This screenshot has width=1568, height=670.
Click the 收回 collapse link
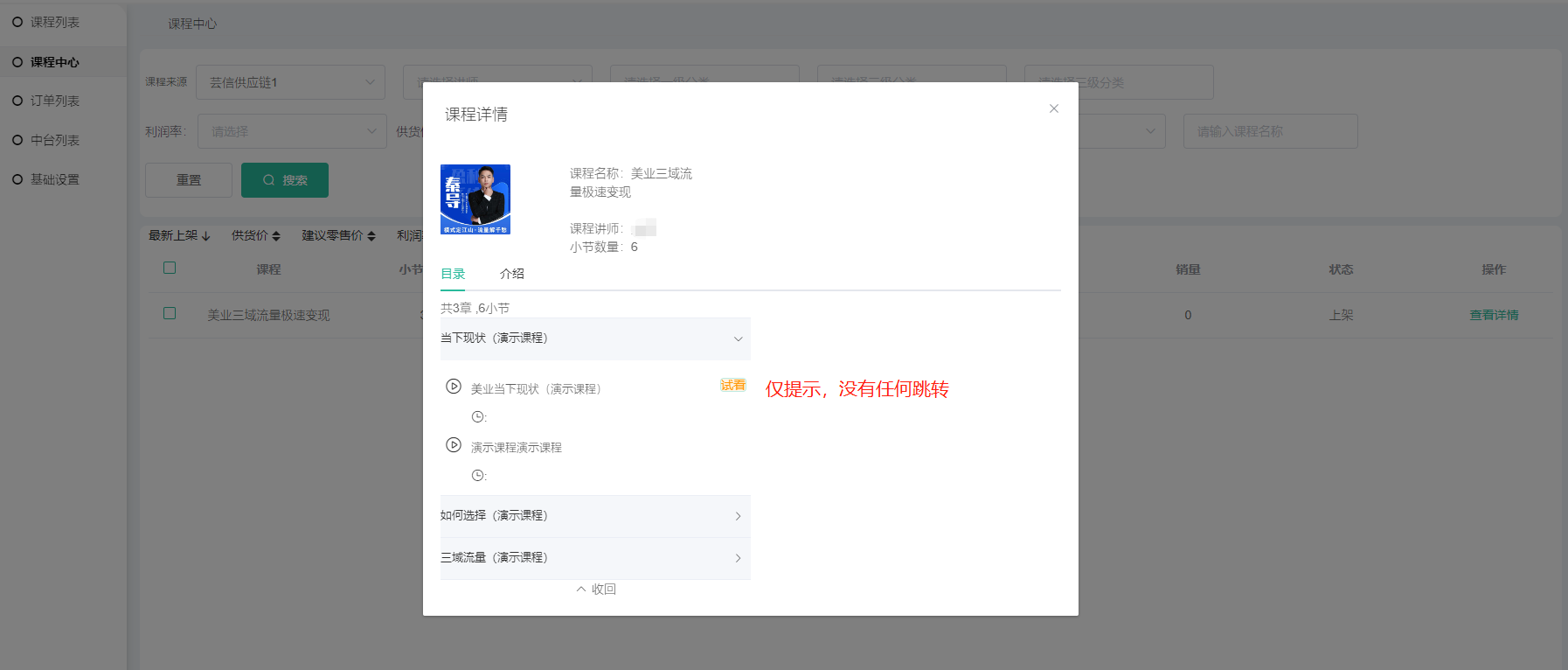tap(596, 589)
